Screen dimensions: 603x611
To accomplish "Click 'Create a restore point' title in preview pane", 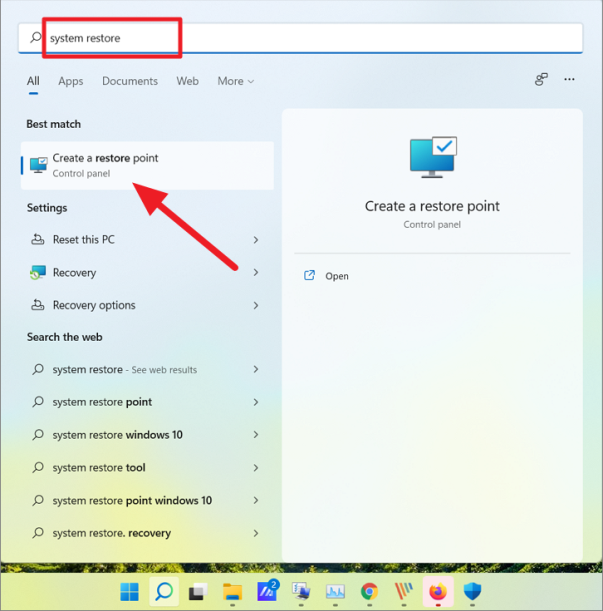I will (432, 206).
